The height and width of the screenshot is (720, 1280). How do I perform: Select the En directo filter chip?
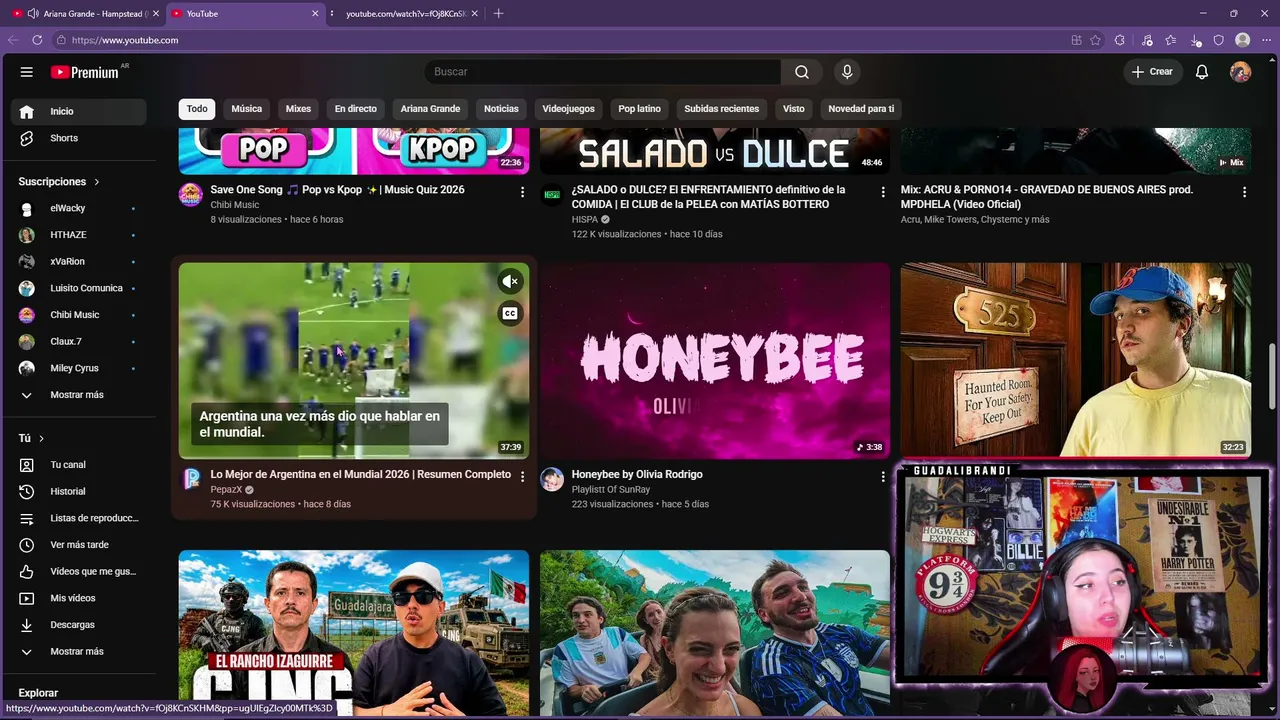pyautogui.click(x=356, y=109)
